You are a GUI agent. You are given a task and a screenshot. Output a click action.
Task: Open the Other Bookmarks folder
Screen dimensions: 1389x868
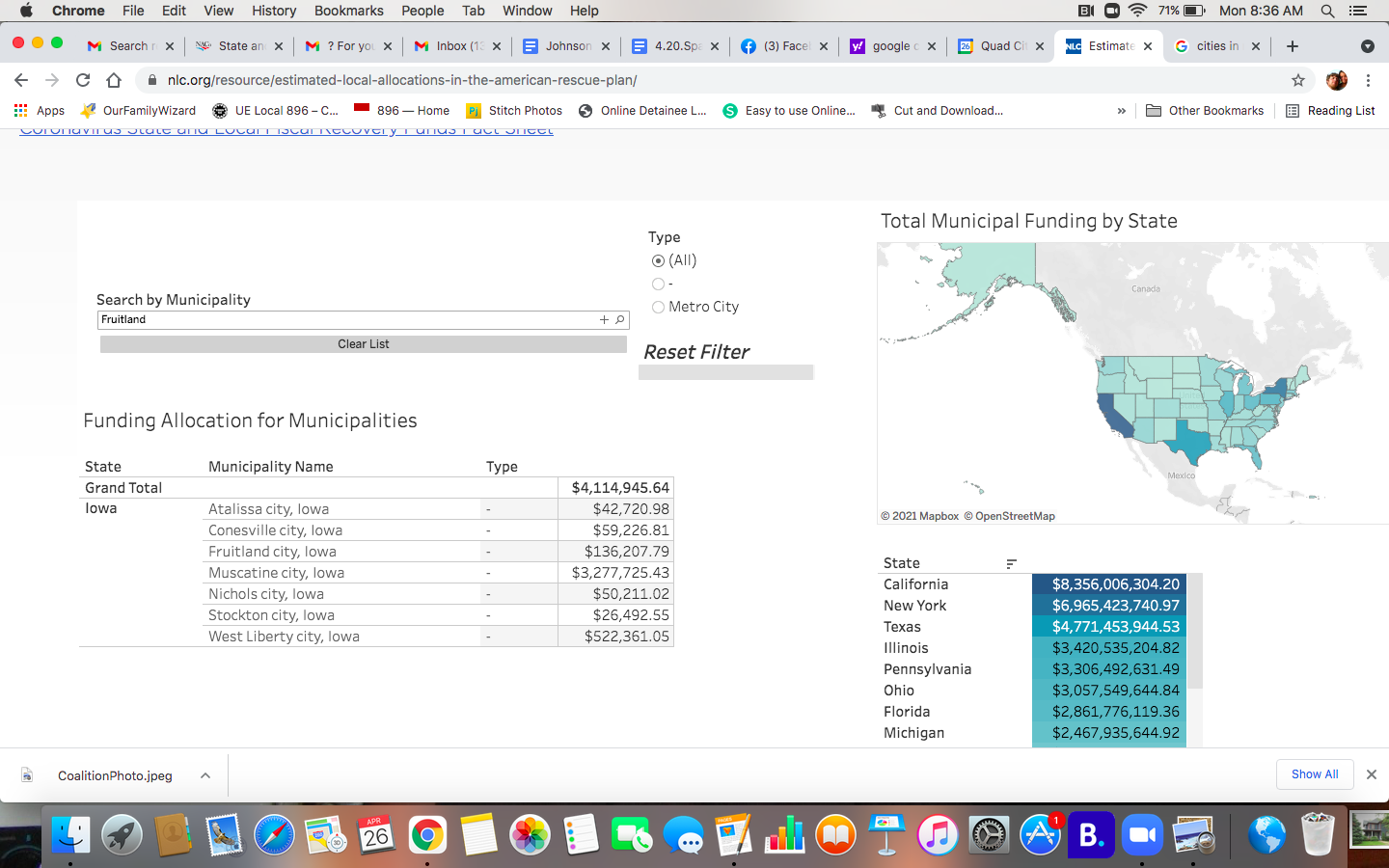(1205, 111)
